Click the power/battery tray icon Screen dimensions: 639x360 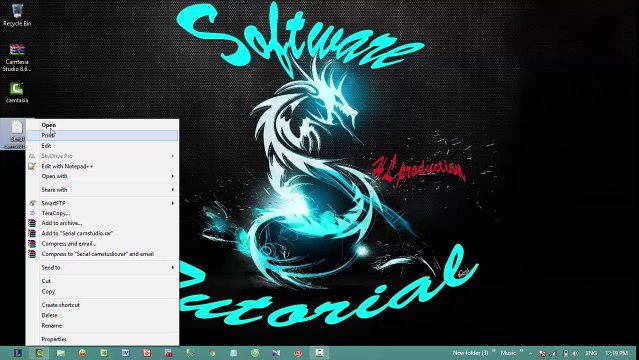(565, 353)
